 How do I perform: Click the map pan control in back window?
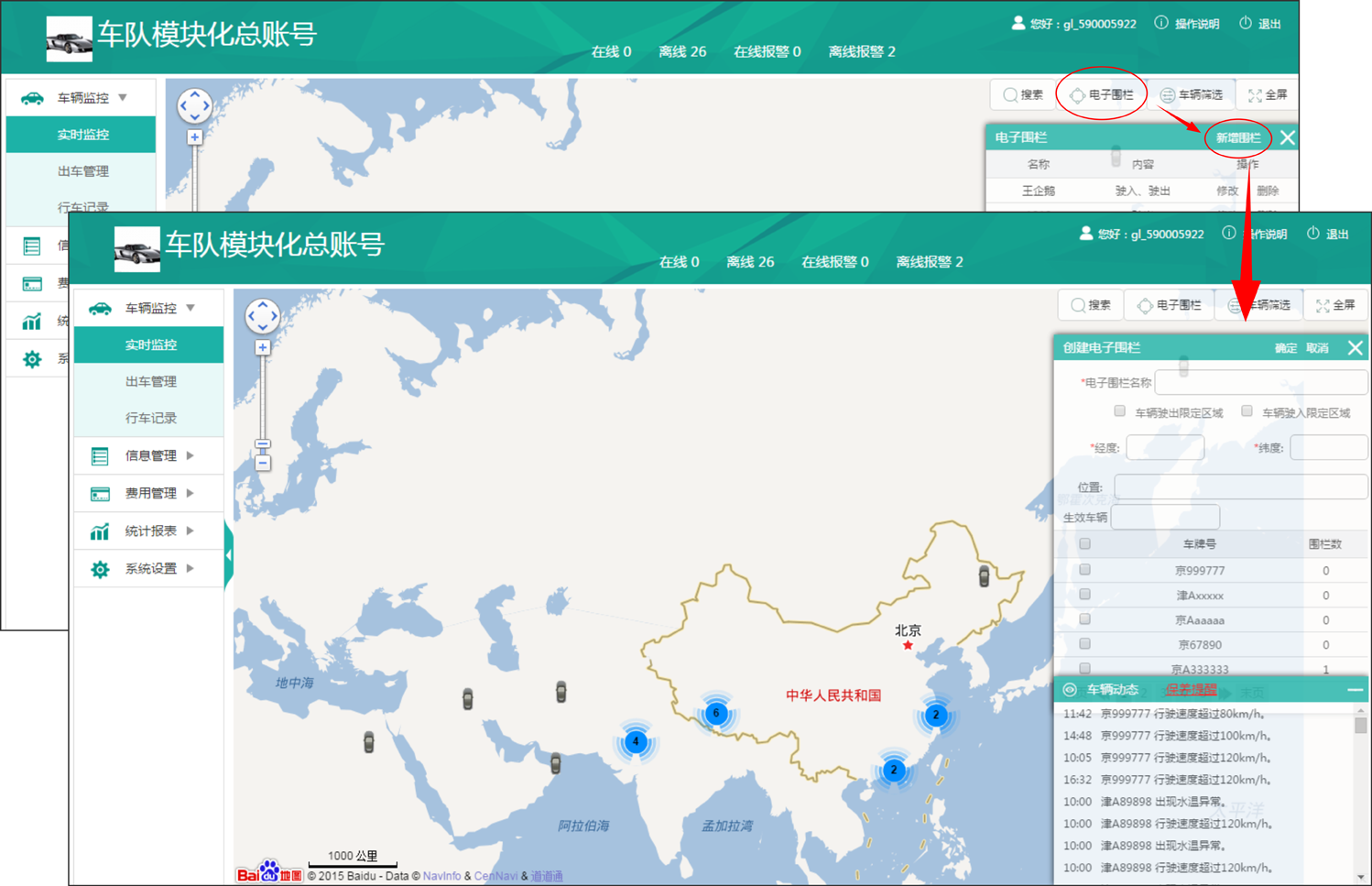[195, 105]
